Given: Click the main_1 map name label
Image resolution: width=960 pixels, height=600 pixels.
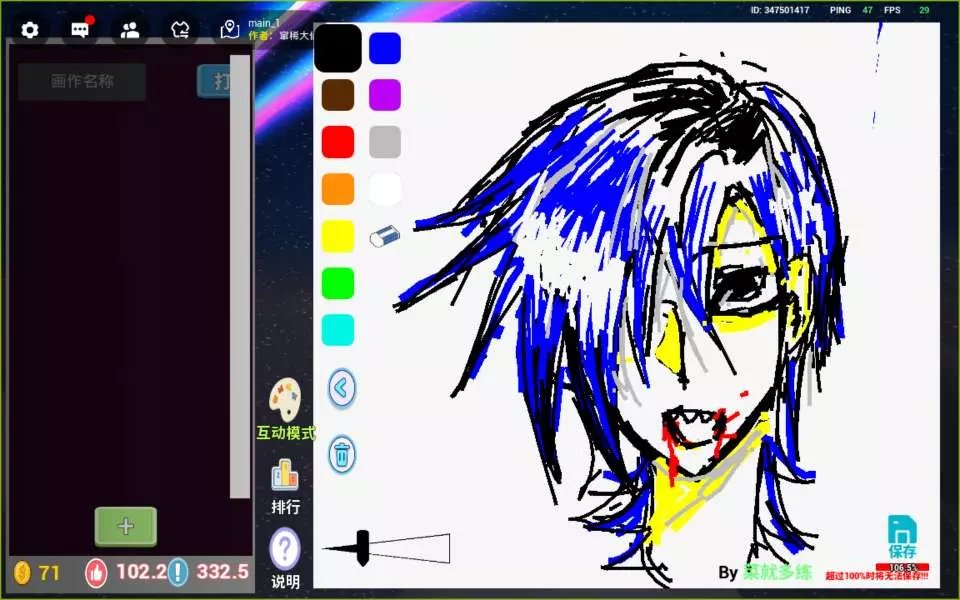Looking at the screenshot, I should [x=264, y=23].
